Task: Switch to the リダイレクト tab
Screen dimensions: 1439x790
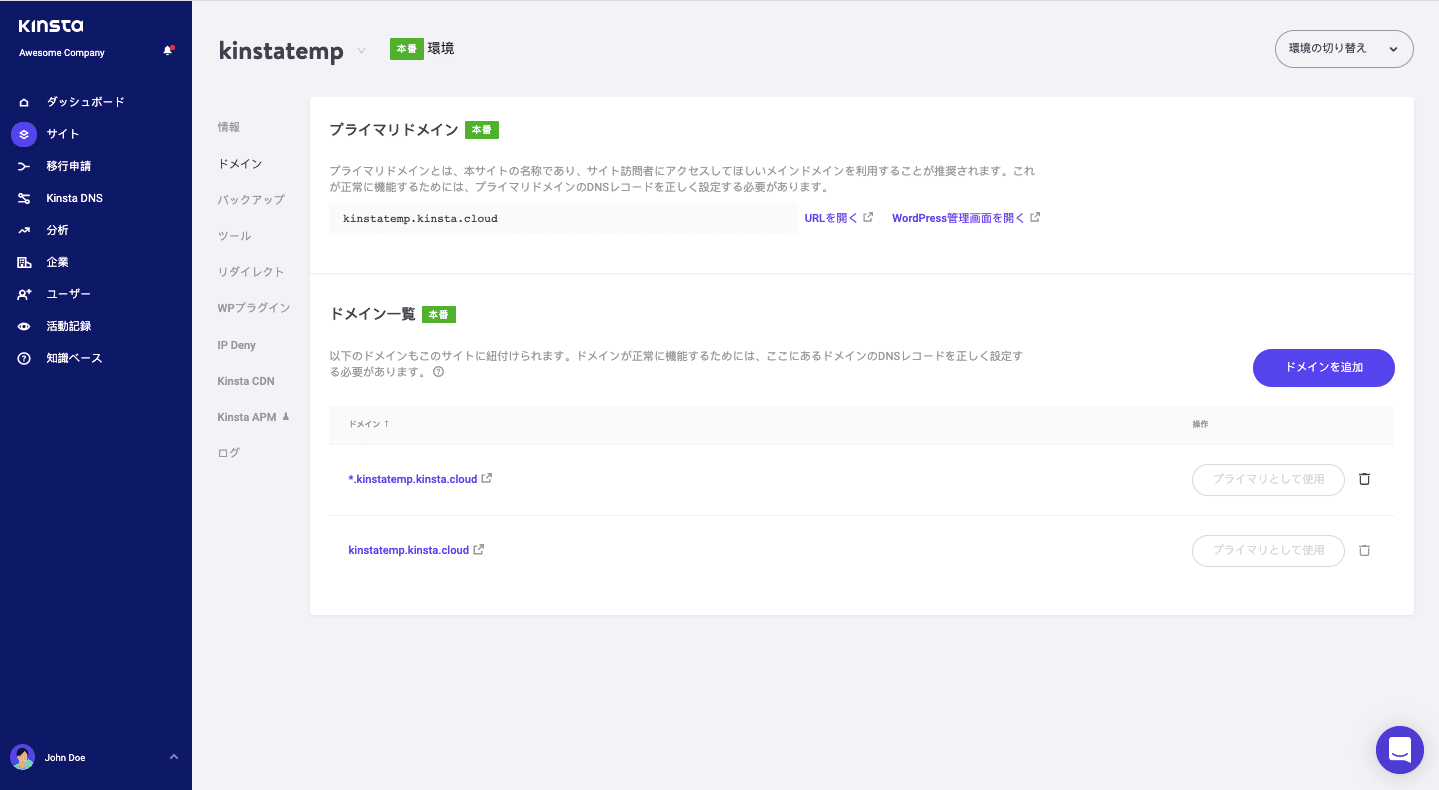Action: coord(251,272)
